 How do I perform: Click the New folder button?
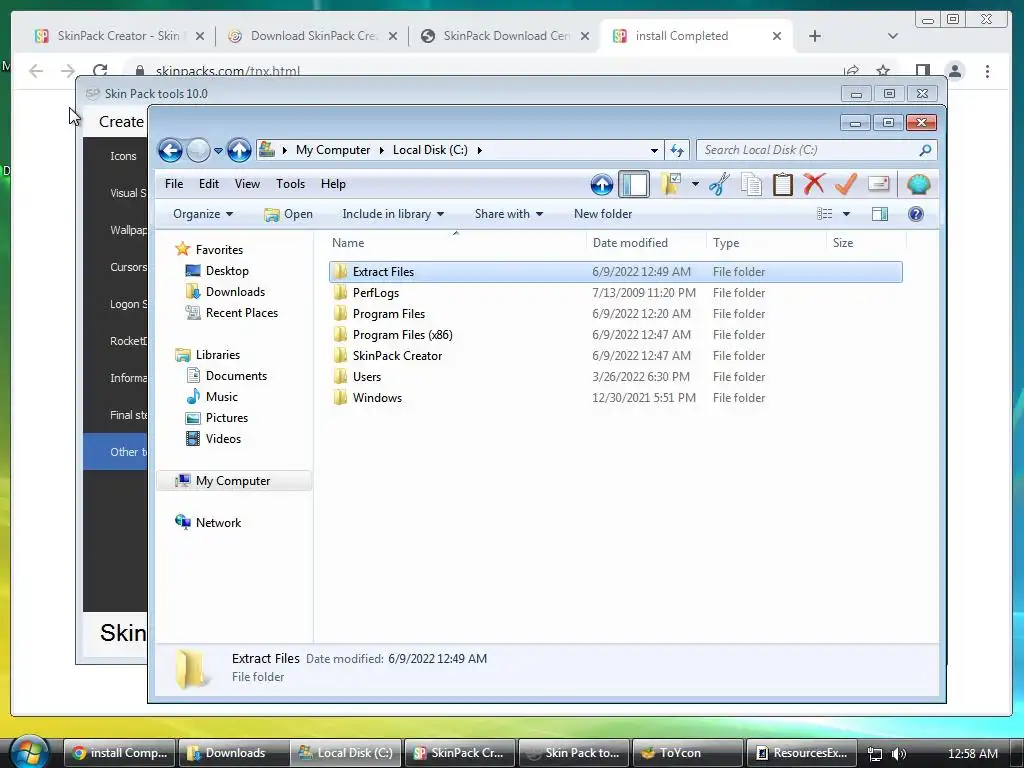[603, 214]
